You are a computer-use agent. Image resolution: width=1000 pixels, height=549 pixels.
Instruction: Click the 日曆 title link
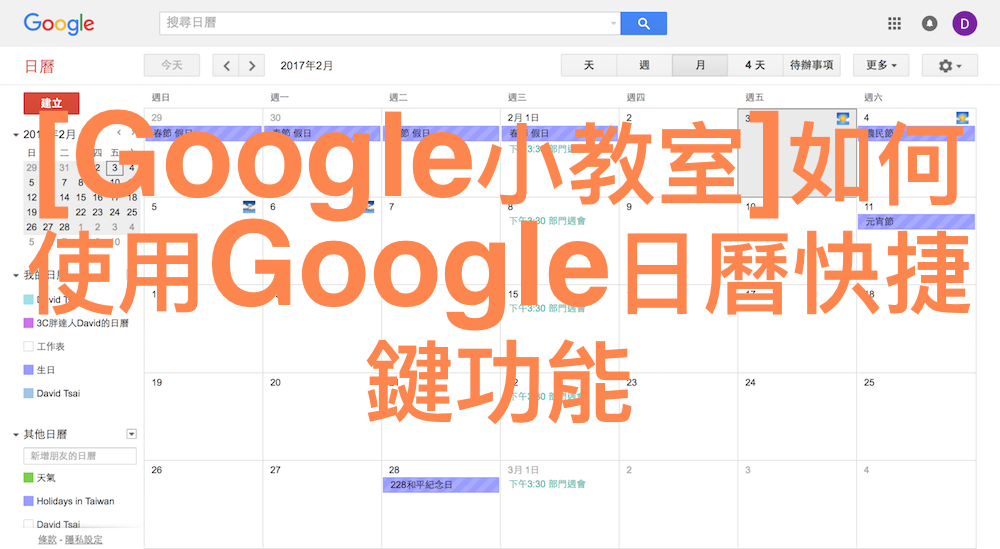39,66
